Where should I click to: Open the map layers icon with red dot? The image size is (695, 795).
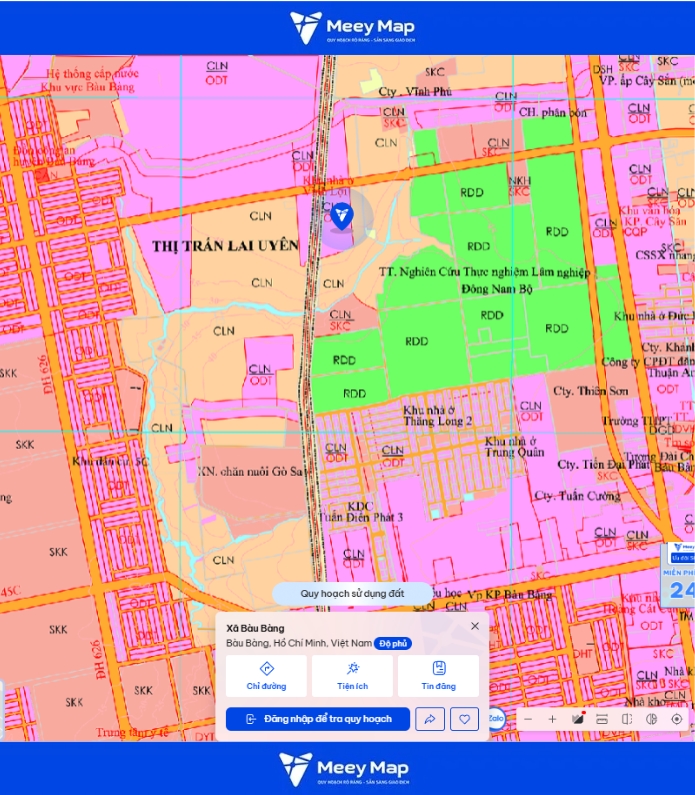578,719
